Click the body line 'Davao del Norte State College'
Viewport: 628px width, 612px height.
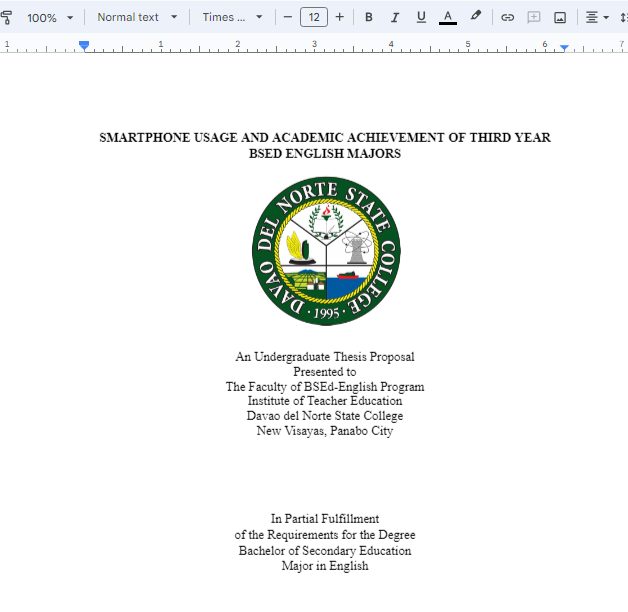[x=325, y=416]
